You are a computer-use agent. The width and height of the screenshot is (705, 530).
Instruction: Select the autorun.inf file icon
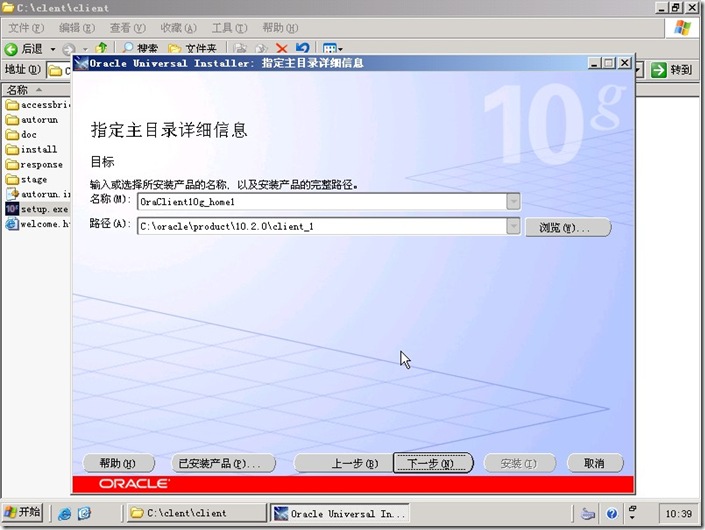(x=12, y=194)
